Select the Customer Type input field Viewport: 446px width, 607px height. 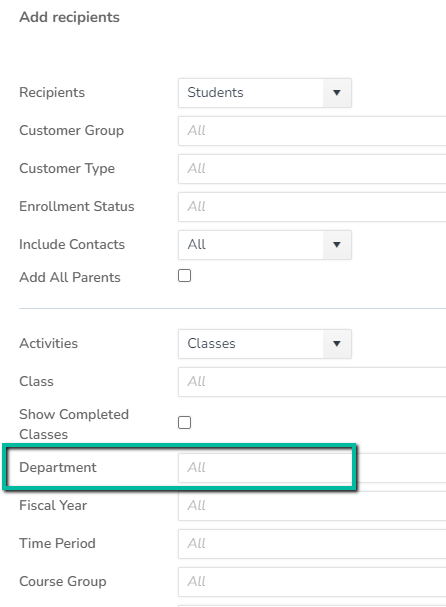[x=312, y=169]
